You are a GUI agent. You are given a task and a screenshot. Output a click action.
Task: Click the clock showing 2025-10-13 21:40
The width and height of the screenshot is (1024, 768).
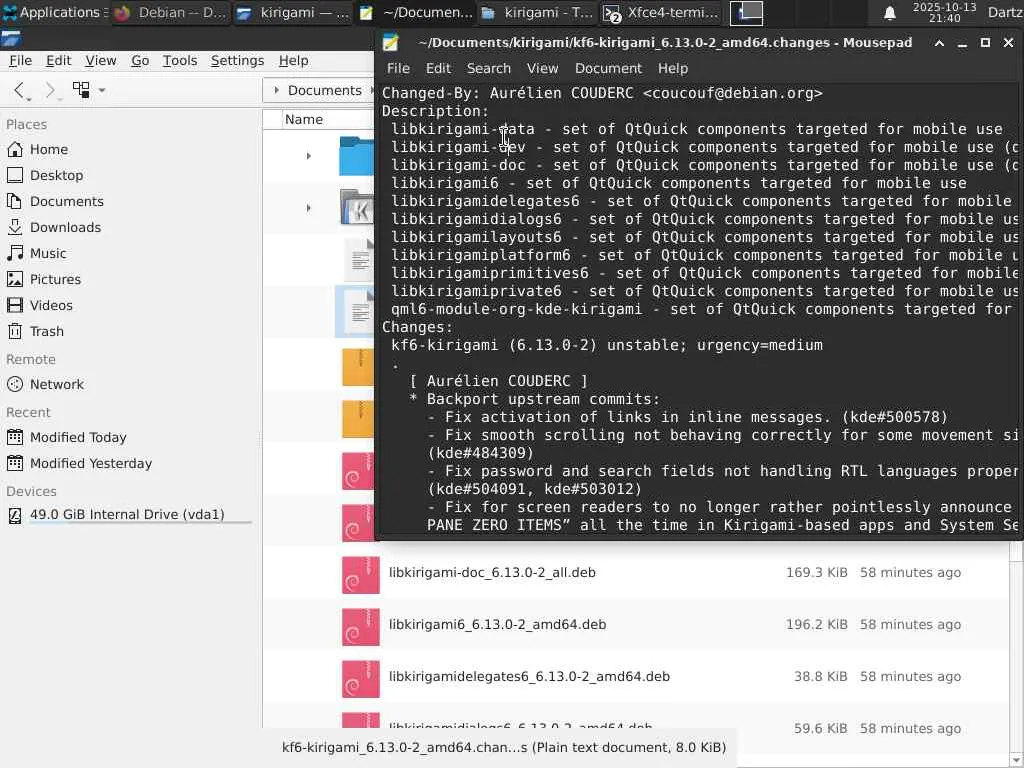pyautogui.click(x=944, y=12)
